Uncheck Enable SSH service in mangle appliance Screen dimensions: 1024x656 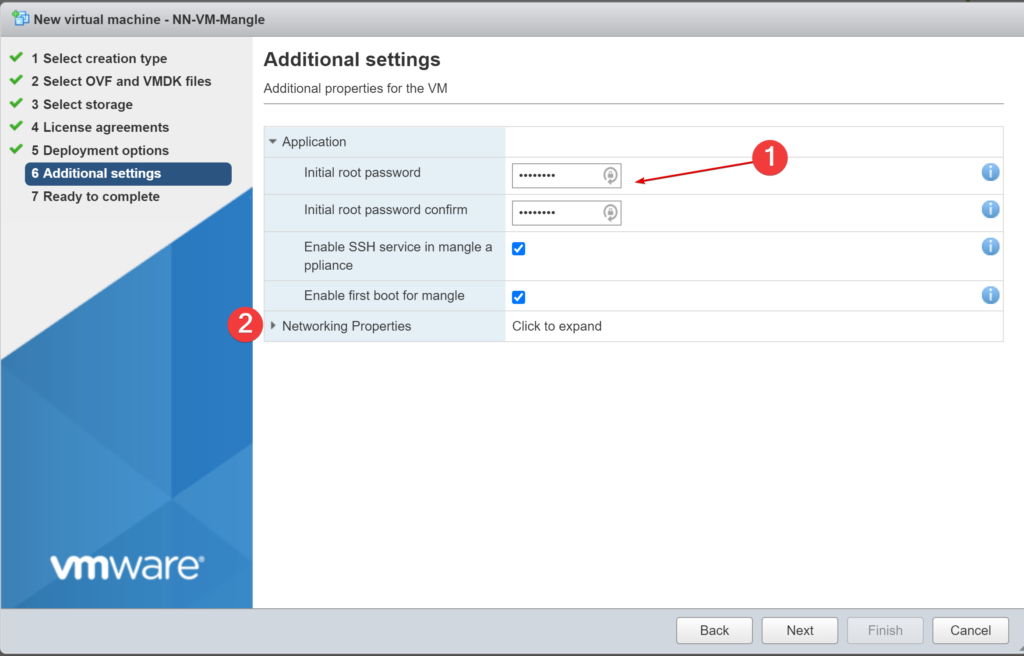pyautogui.click(x=519, y=248)
